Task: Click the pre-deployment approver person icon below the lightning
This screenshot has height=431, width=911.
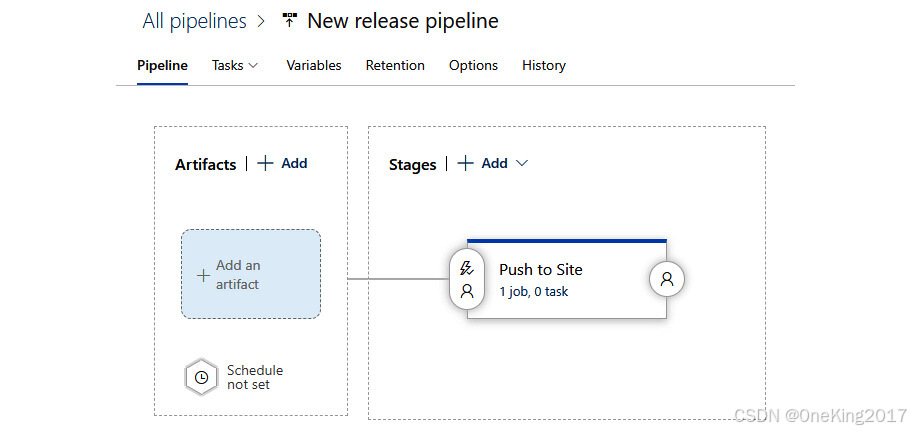Action: click(466, 292)
